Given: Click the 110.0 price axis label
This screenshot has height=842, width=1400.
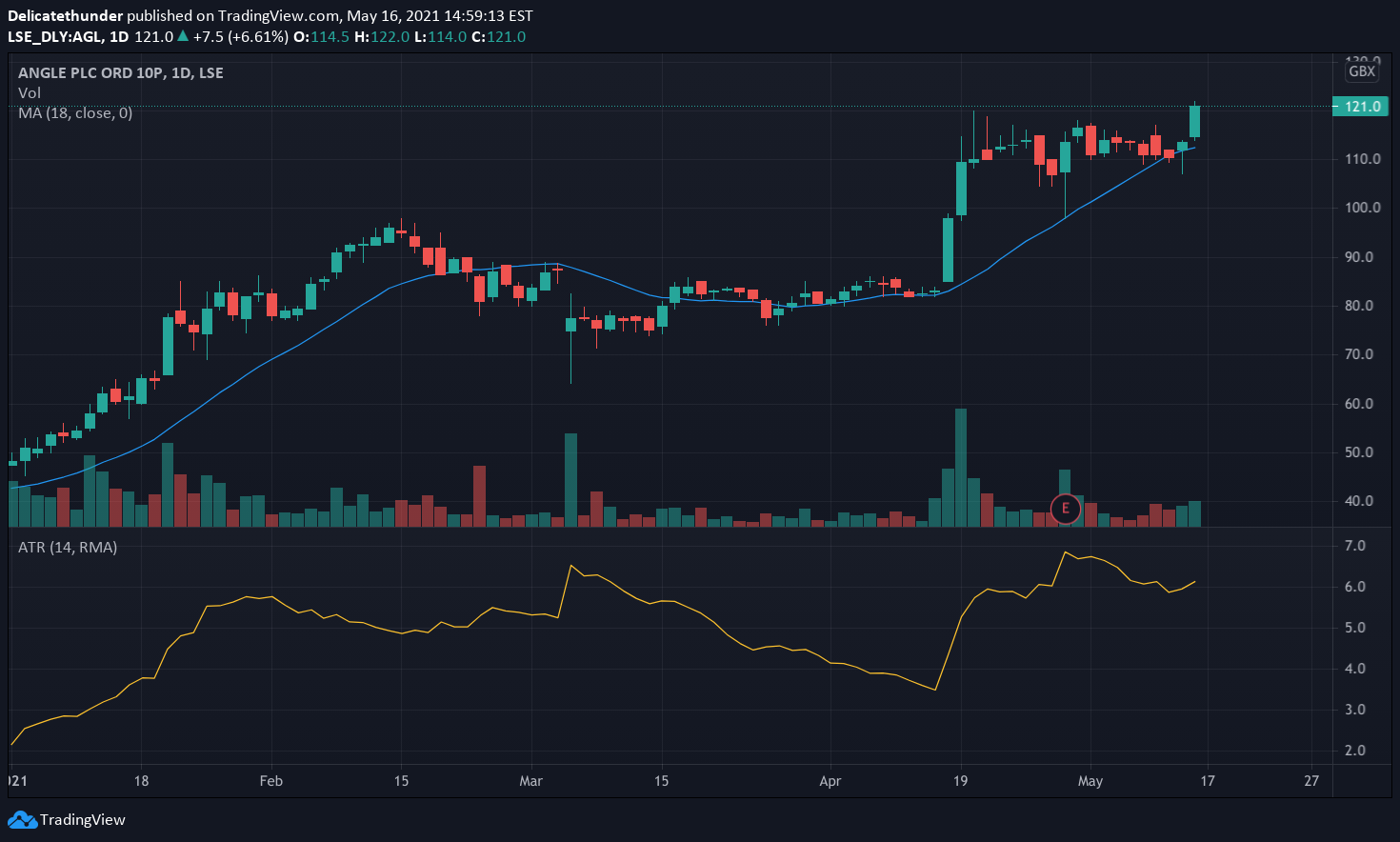Looking at the screenshot, I should tap(1362, 159).
